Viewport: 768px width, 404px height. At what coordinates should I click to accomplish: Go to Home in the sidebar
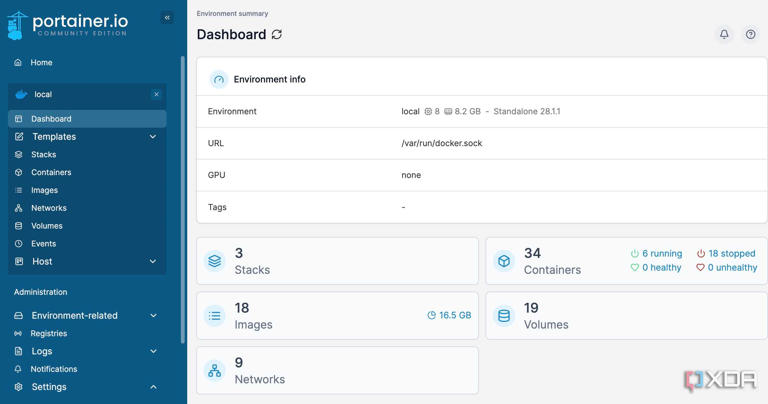click(x=41, y=62)
